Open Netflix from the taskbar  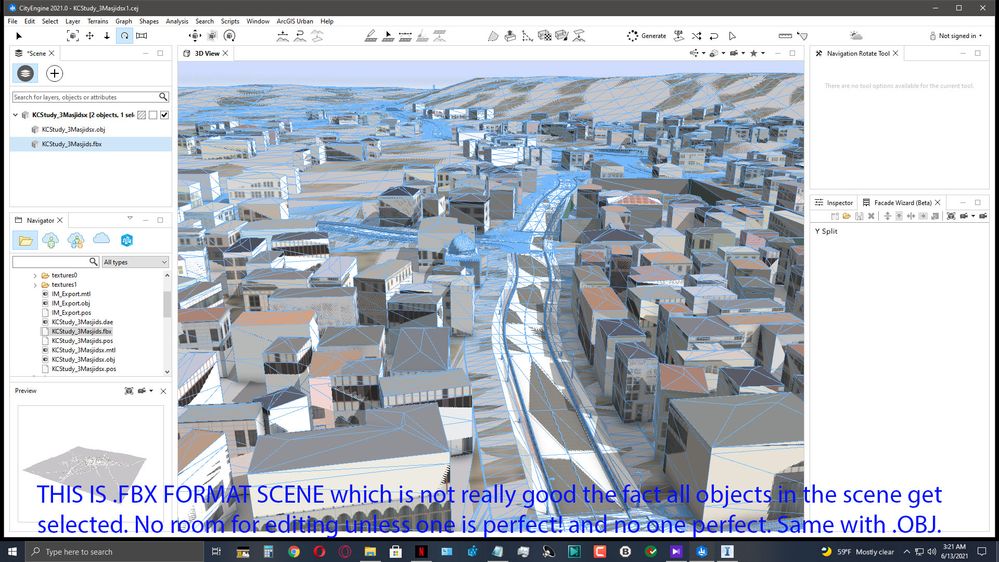coord(421,551)
